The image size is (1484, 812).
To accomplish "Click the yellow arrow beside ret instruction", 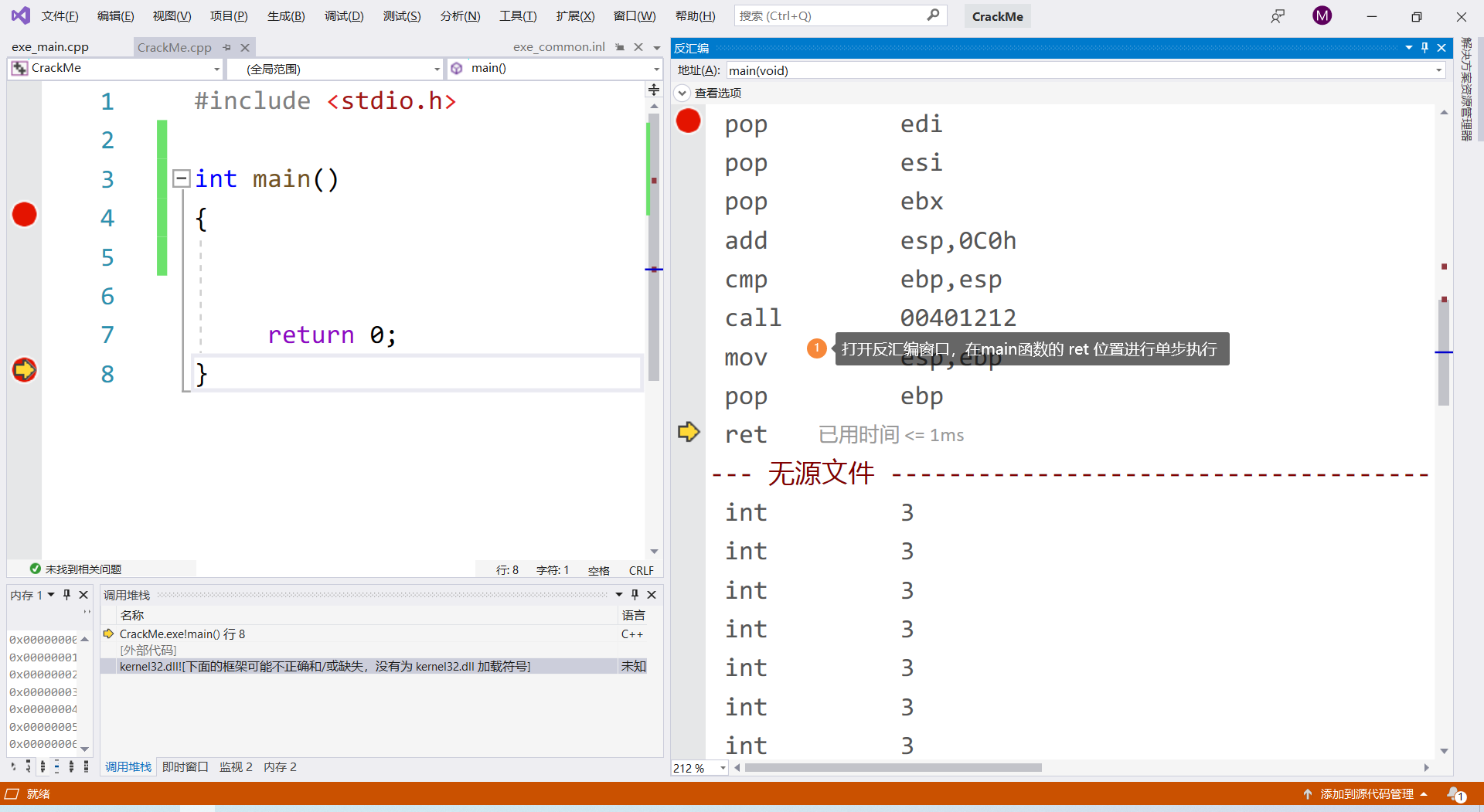I will point(688,432).
